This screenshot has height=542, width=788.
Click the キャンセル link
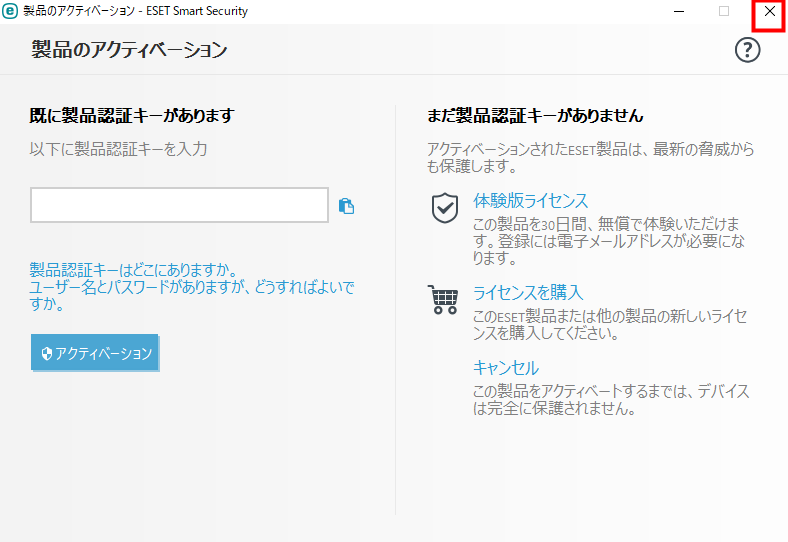click(506, 368)
